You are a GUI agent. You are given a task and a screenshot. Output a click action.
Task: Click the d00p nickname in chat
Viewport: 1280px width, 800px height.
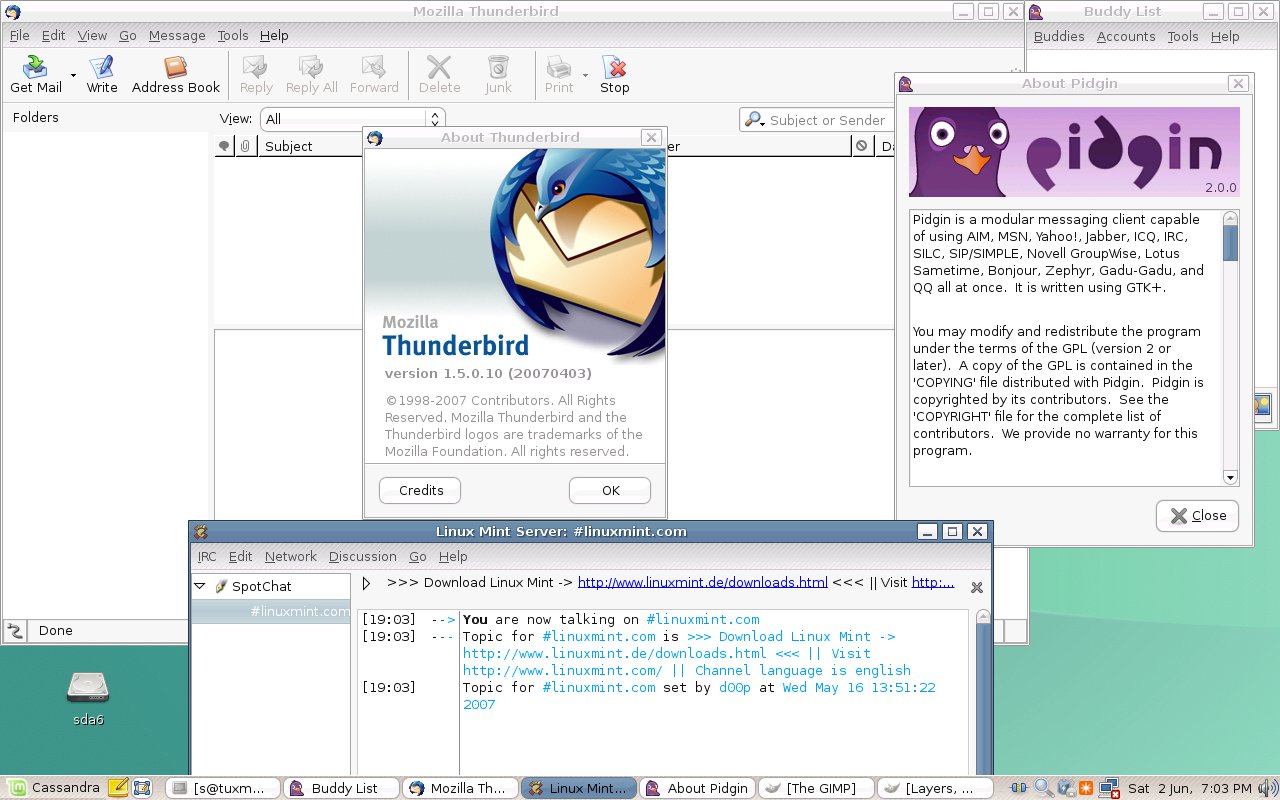(x=735, y=687)
